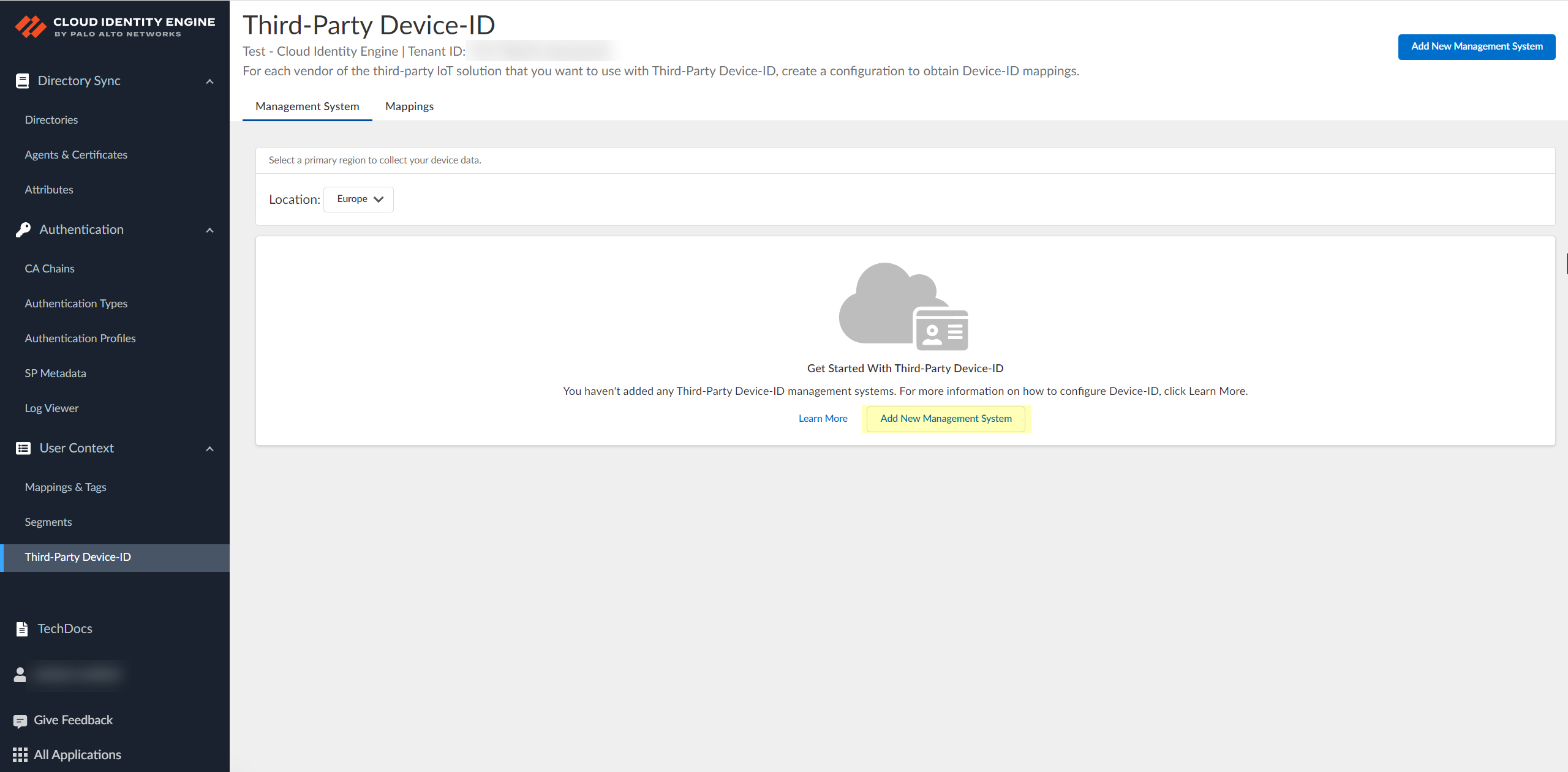This screenshot has width=1568, height=772.
Task: Go to Mappings & Tags in sidebar
Action: [x=66, y=487]
